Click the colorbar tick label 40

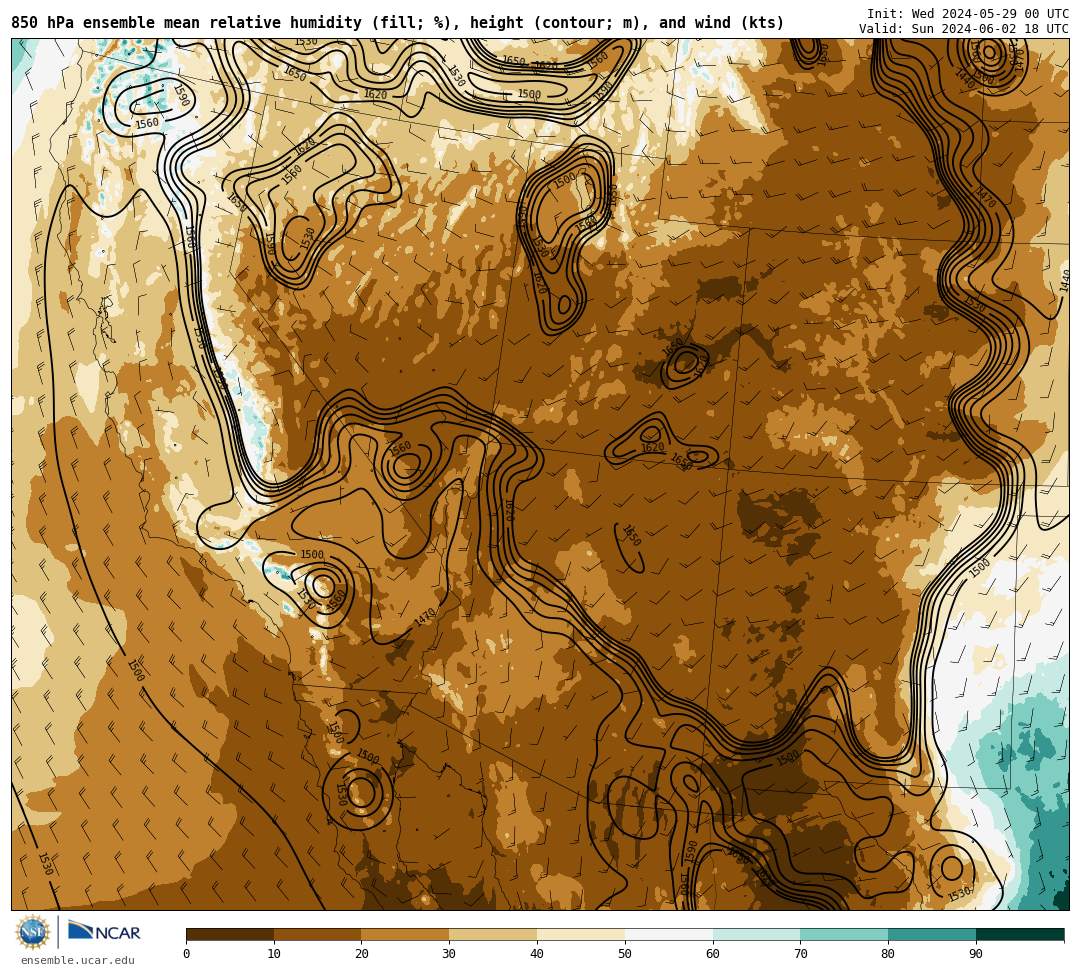click(x=537, y=954)
